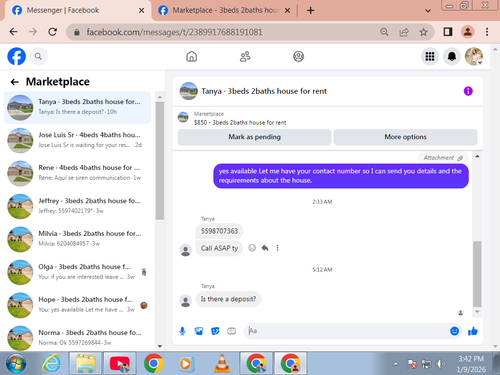Share this page icon in the address bar
500x375 pixels.
pyautogui.click(x=404, y=32)
